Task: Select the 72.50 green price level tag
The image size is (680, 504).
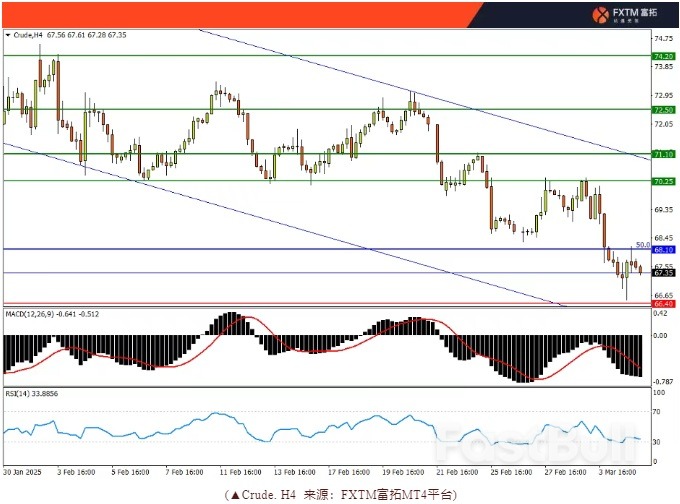Action: [x=662, y=109]
